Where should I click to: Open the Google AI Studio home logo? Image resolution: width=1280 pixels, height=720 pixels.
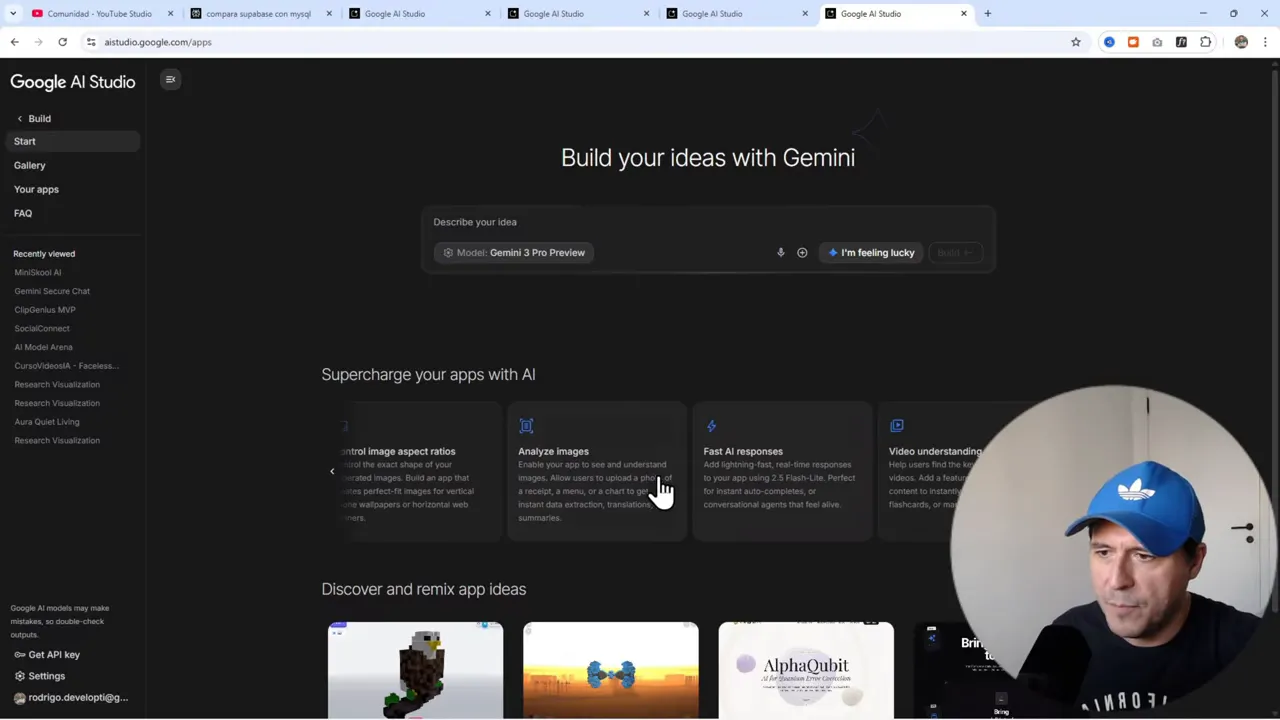coord(72,82)
